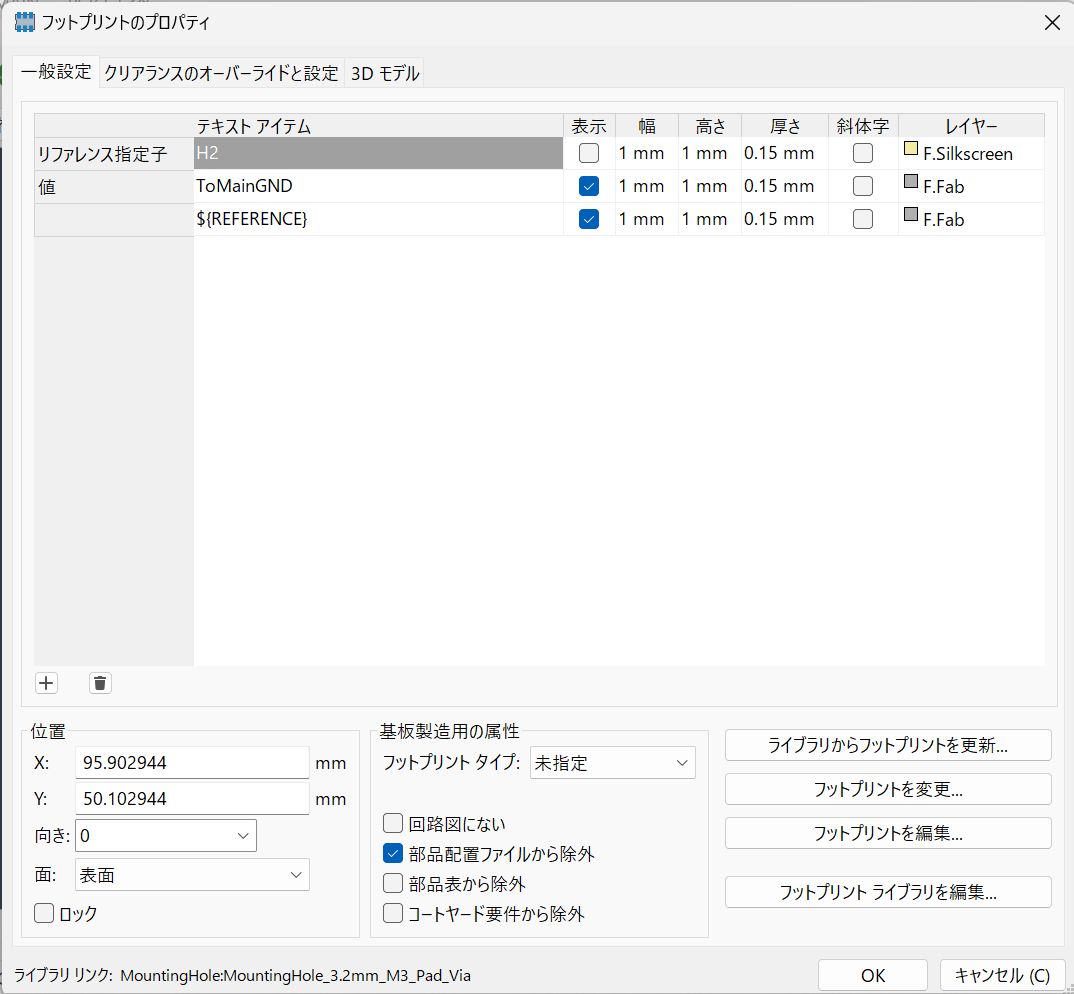Click the X position input field
The height and width of the screenshot is (994, 1074).
click(x=192, y=762)
